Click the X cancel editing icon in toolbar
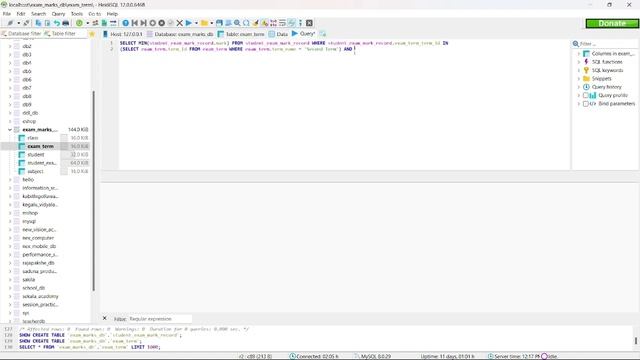Image resolution: width=640 pixels, height=360 pixels. click(180, 23)
